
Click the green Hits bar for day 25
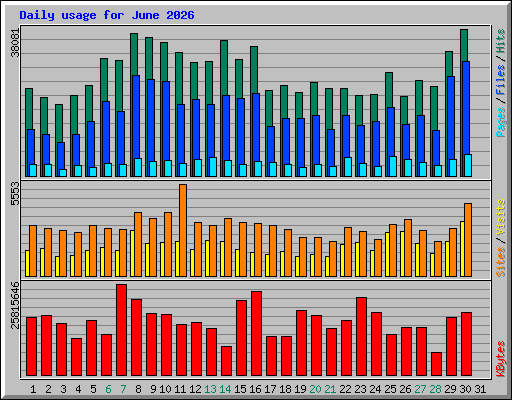point(389,90)
